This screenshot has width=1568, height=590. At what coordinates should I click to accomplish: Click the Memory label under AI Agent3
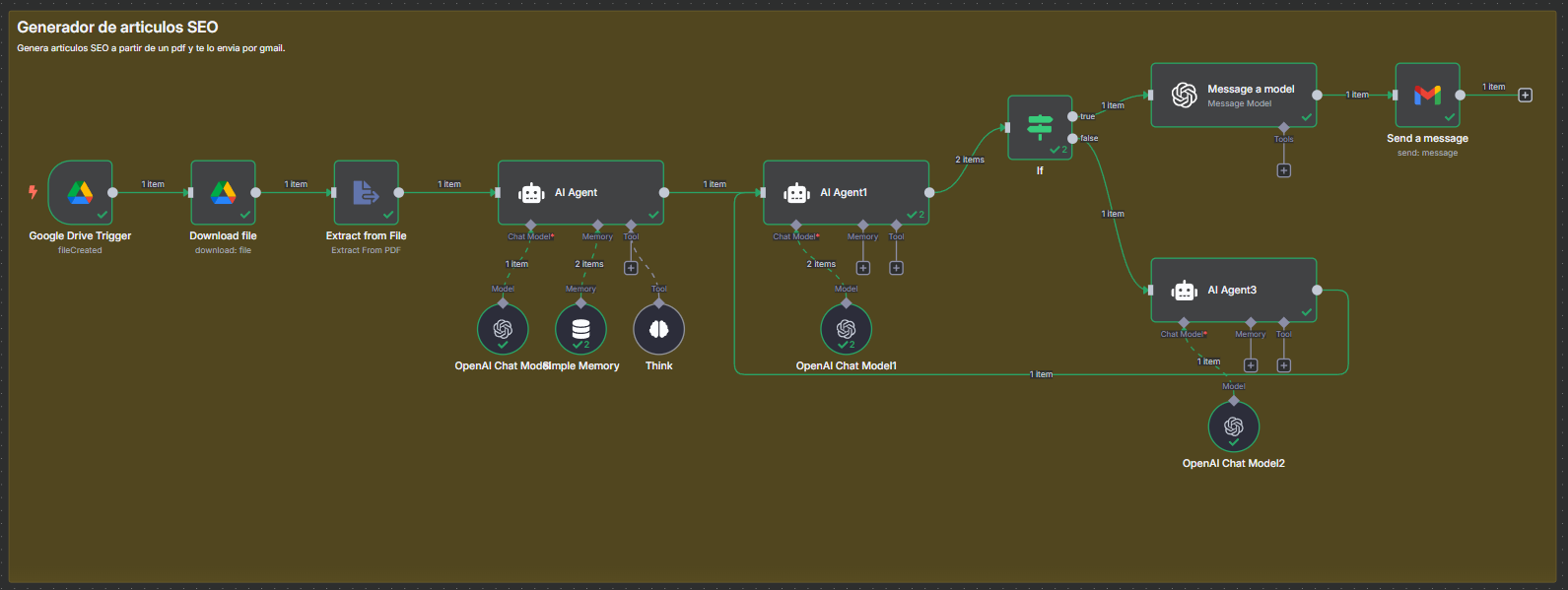tap(1251, 334)
